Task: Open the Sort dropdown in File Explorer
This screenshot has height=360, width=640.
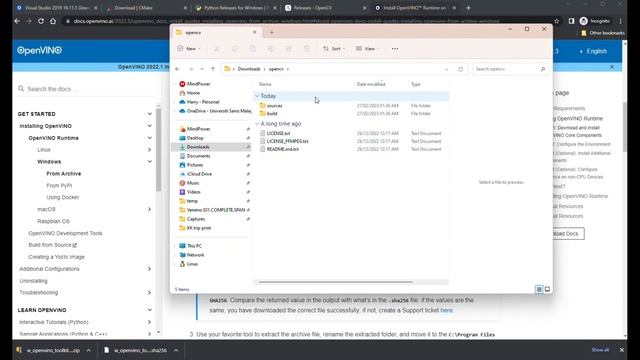Action: click(334, 49)
